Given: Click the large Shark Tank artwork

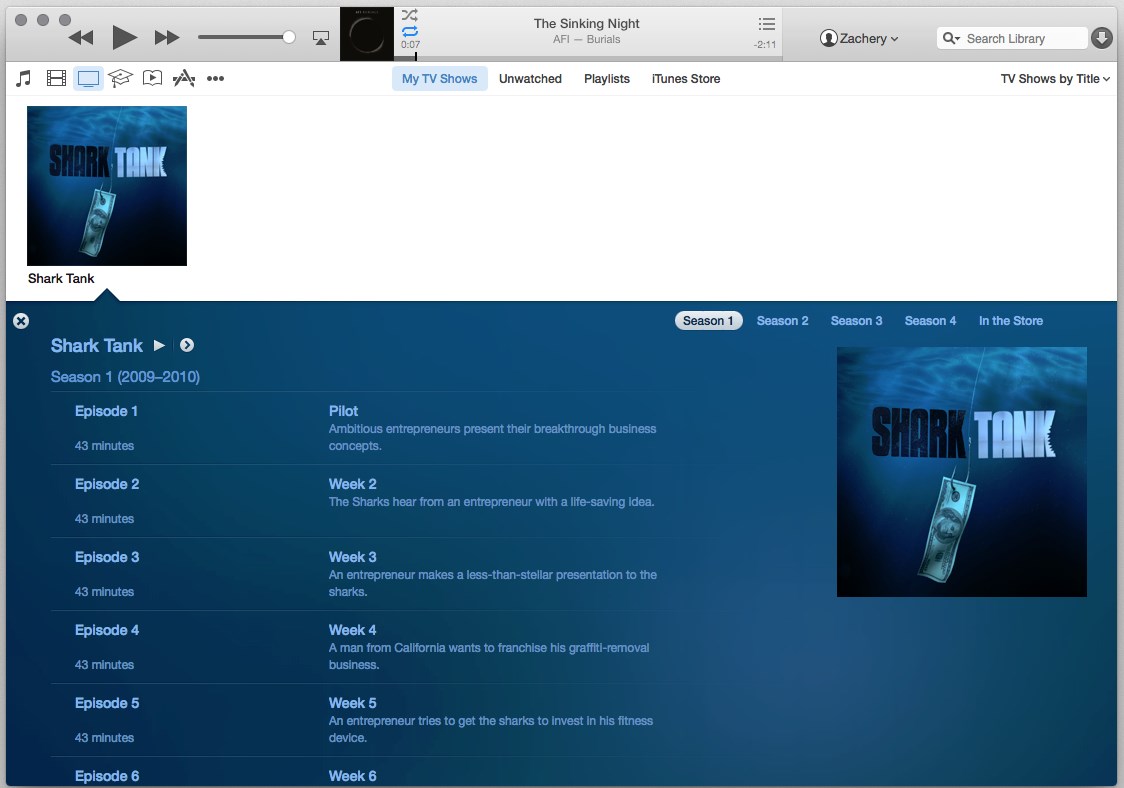Looking at the screenshot, I should pos(962,472).
